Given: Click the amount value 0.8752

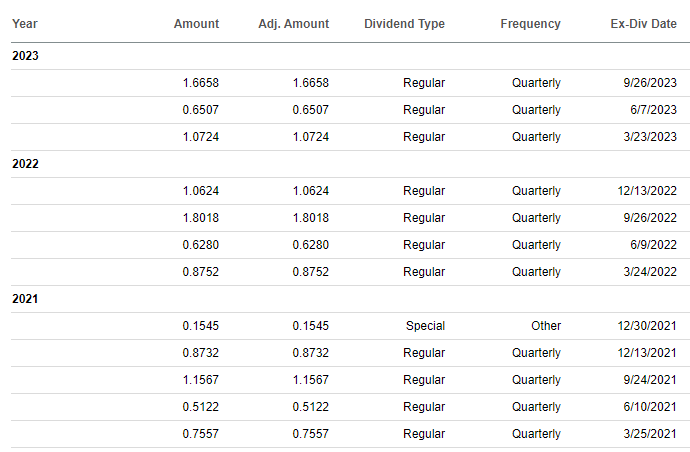Looking at the screenshot, I should [201, 272].
